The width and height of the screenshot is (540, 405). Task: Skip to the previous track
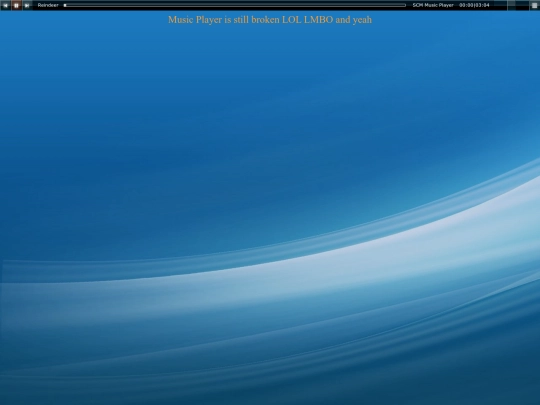point(6,5)
